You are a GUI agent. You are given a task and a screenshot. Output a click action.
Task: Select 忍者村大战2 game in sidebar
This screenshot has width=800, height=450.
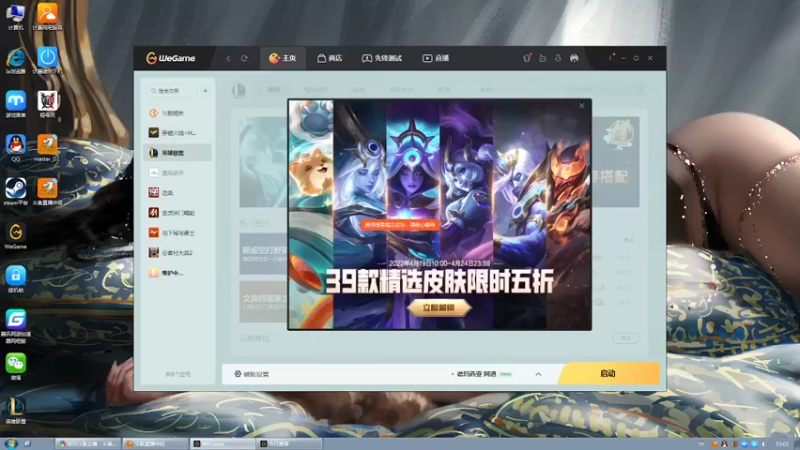(x=178, y=253)
